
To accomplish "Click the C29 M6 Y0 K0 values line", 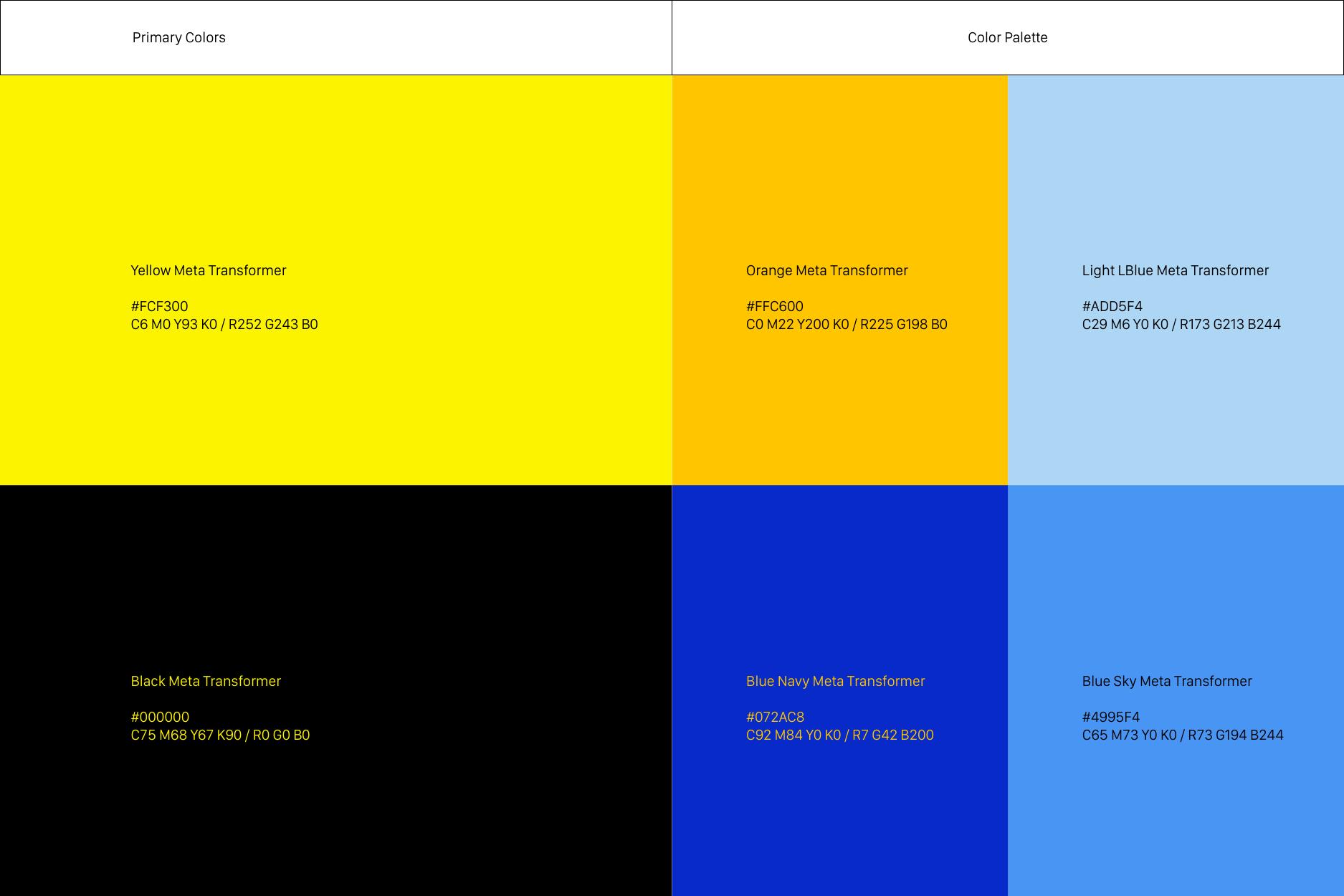I will click(x=1181, y=324).
